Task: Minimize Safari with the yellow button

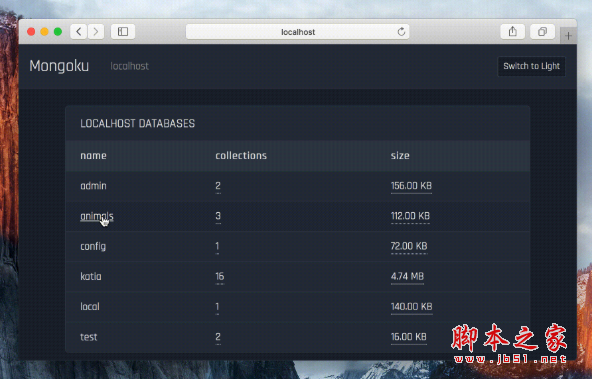Action: (x=45, y=32)
